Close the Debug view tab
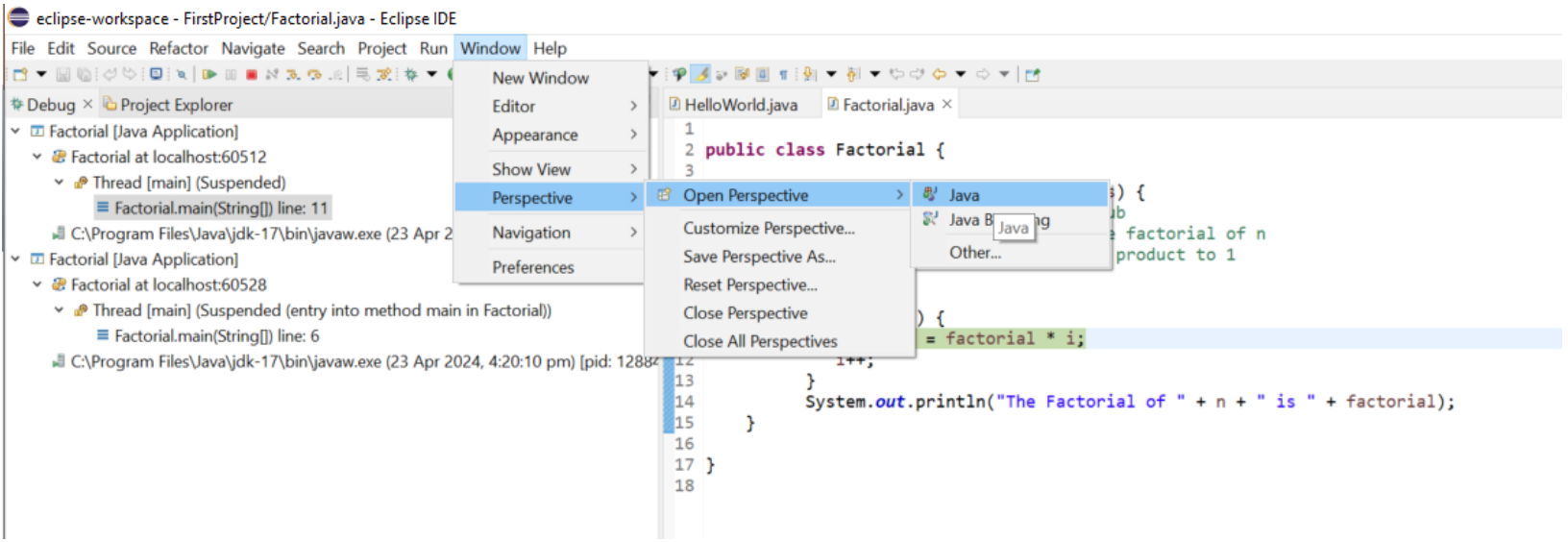The width and height of the screenshot is (1568, 542). coord(87,104)
